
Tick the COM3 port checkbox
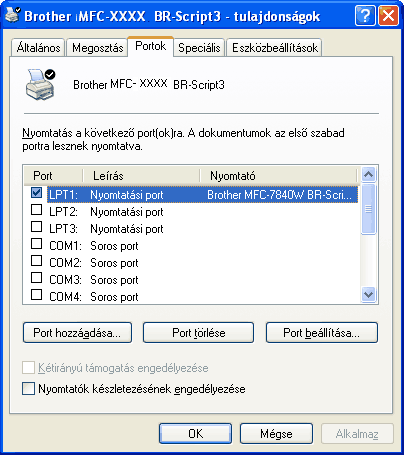tap(36, 278)
